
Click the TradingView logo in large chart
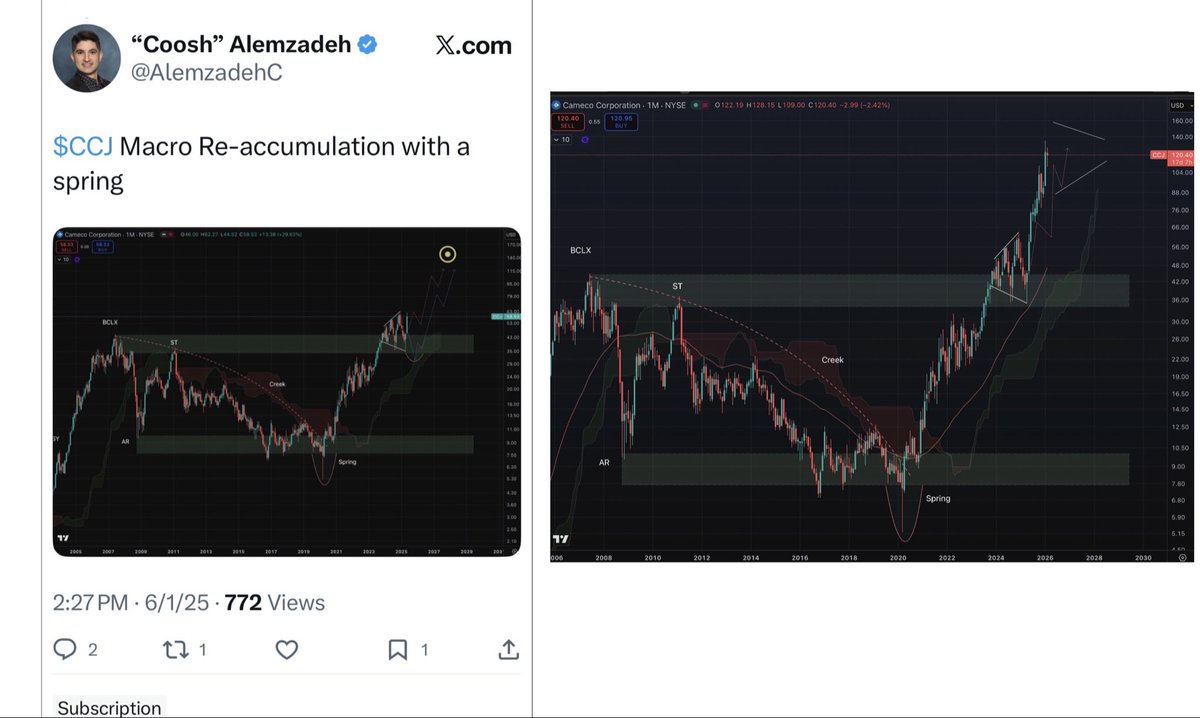pyautogui.click(x=560, y=540)
